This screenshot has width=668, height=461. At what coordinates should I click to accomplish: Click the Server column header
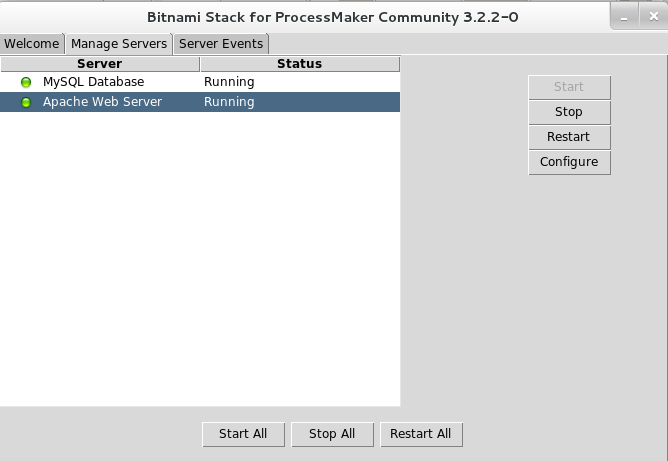tap(99, 64)
